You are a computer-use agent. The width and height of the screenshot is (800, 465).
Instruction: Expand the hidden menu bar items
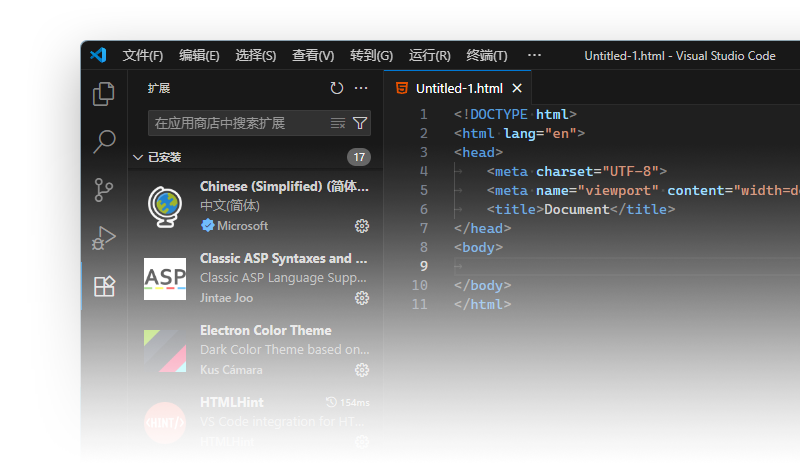pyautogui.click(x=534, y=56)
